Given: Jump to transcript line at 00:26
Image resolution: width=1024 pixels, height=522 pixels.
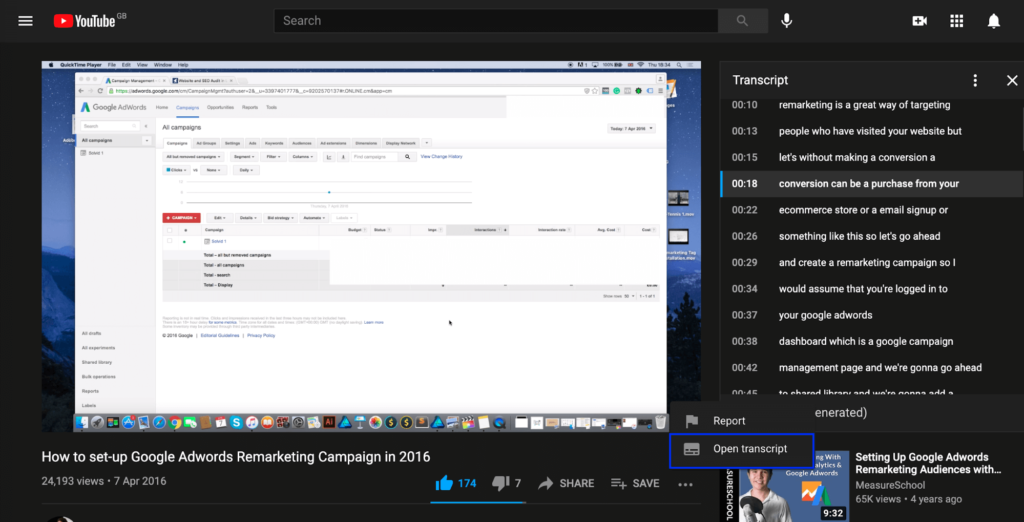Looking at the screenshot, I should pos(872,237).
